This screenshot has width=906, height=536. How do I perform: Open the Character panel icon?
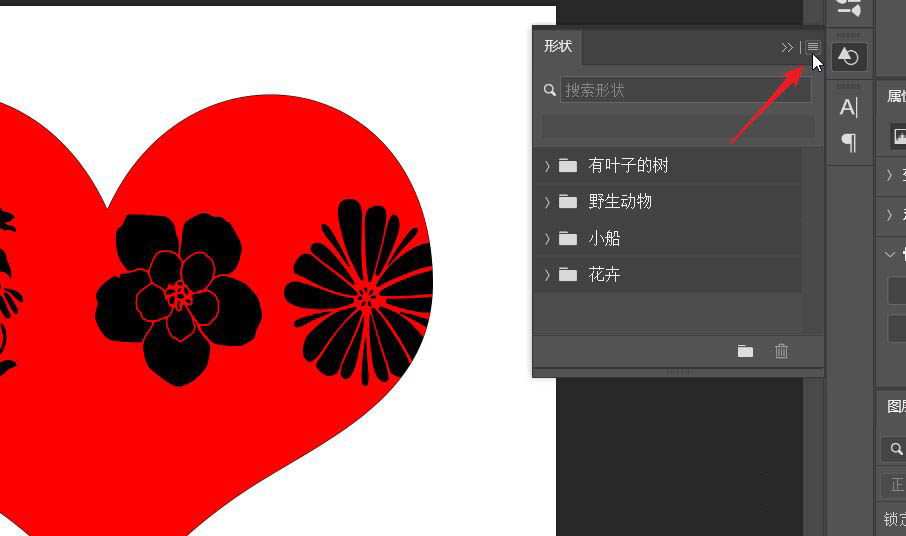click(x=848, y=107)
